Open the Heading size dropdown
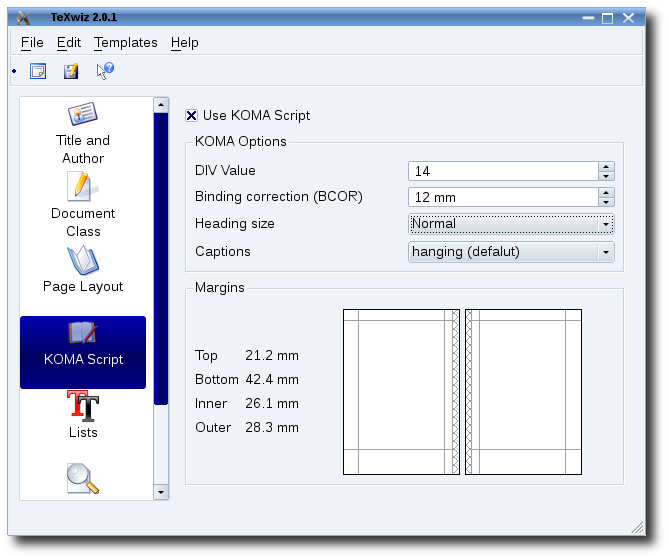 (x=511, y=224)
